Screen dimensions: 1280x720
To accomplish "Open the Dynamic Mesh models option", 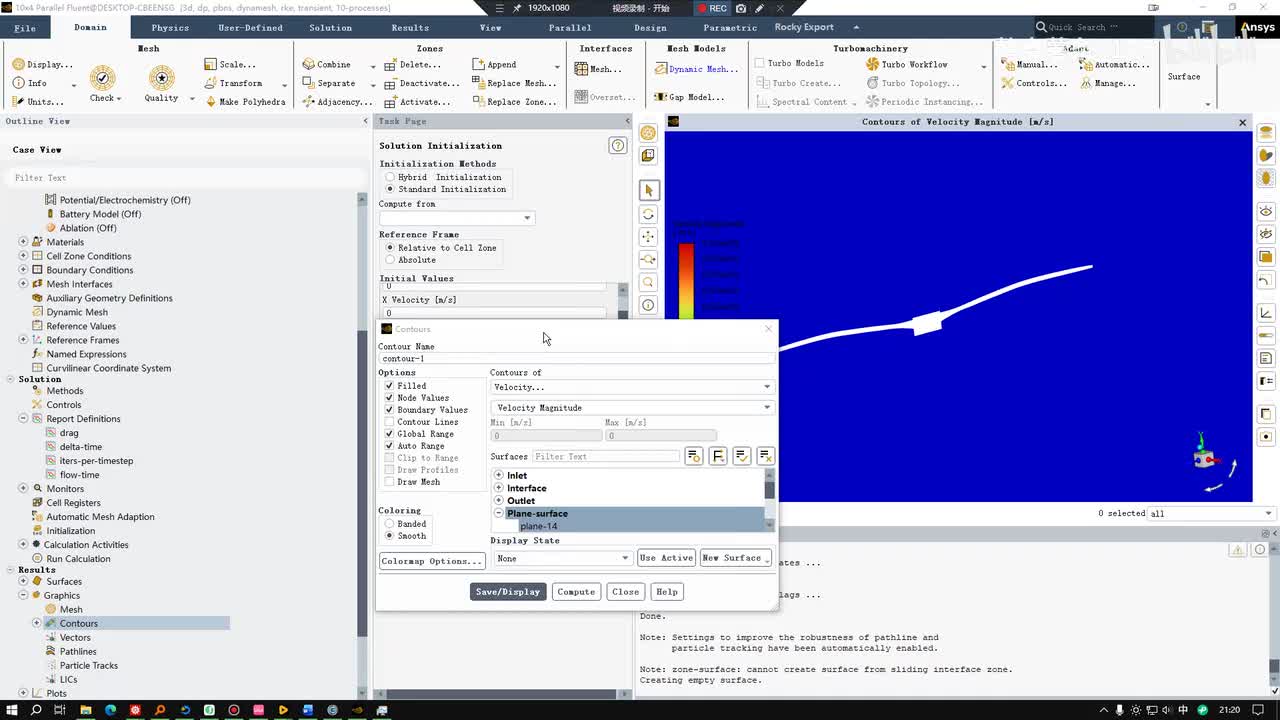I will (696, 69).
